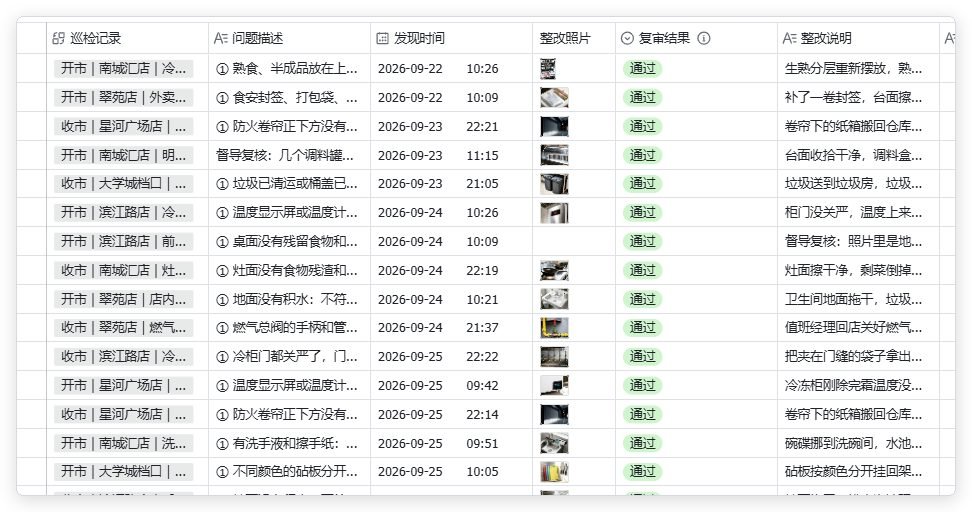Open photo thumbnail in the 碗碟挪到洗碗间 row
972x512 pixels.
[x=554, y=443]
